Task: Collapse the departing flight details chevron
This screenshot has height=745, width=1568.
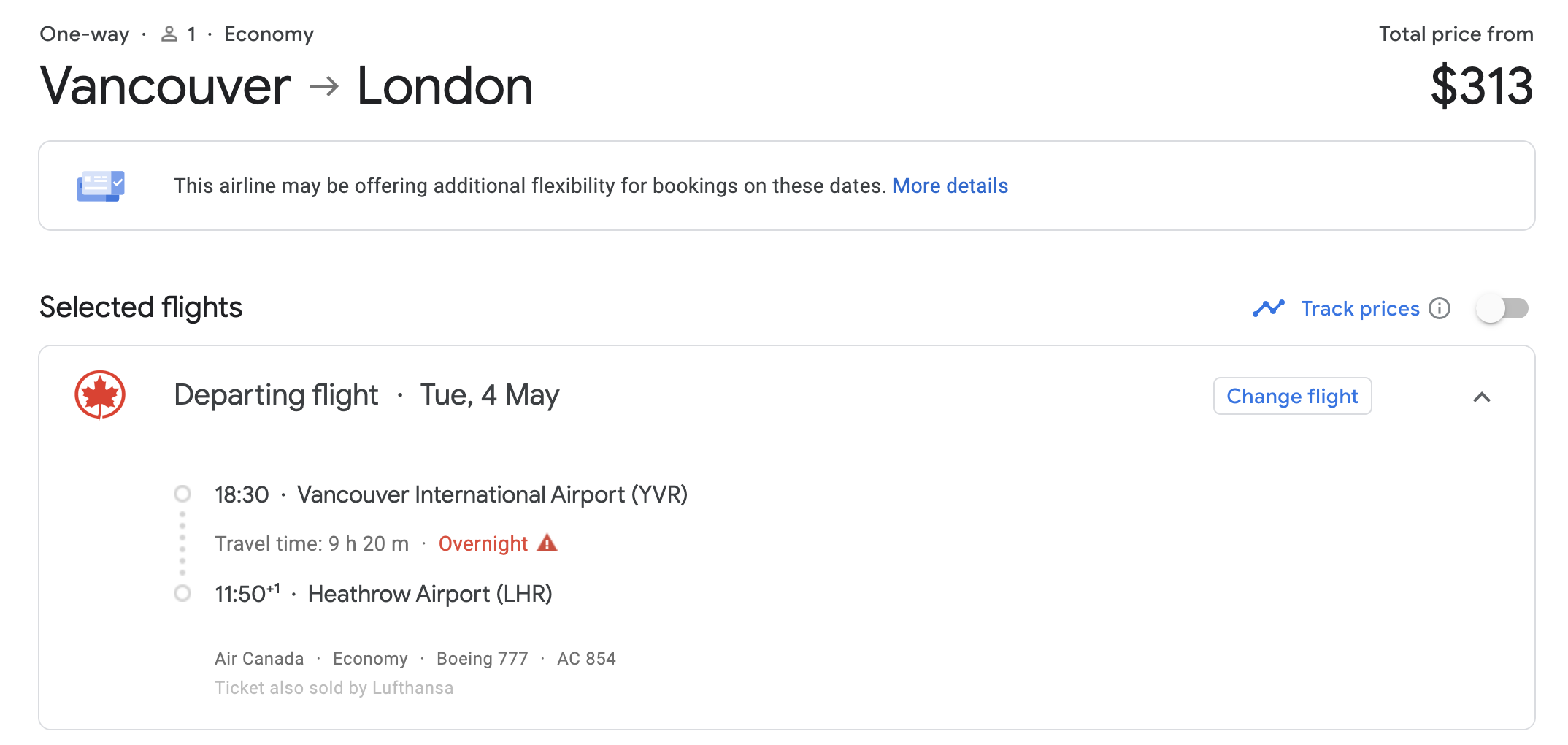Action: pos(1481,397)
